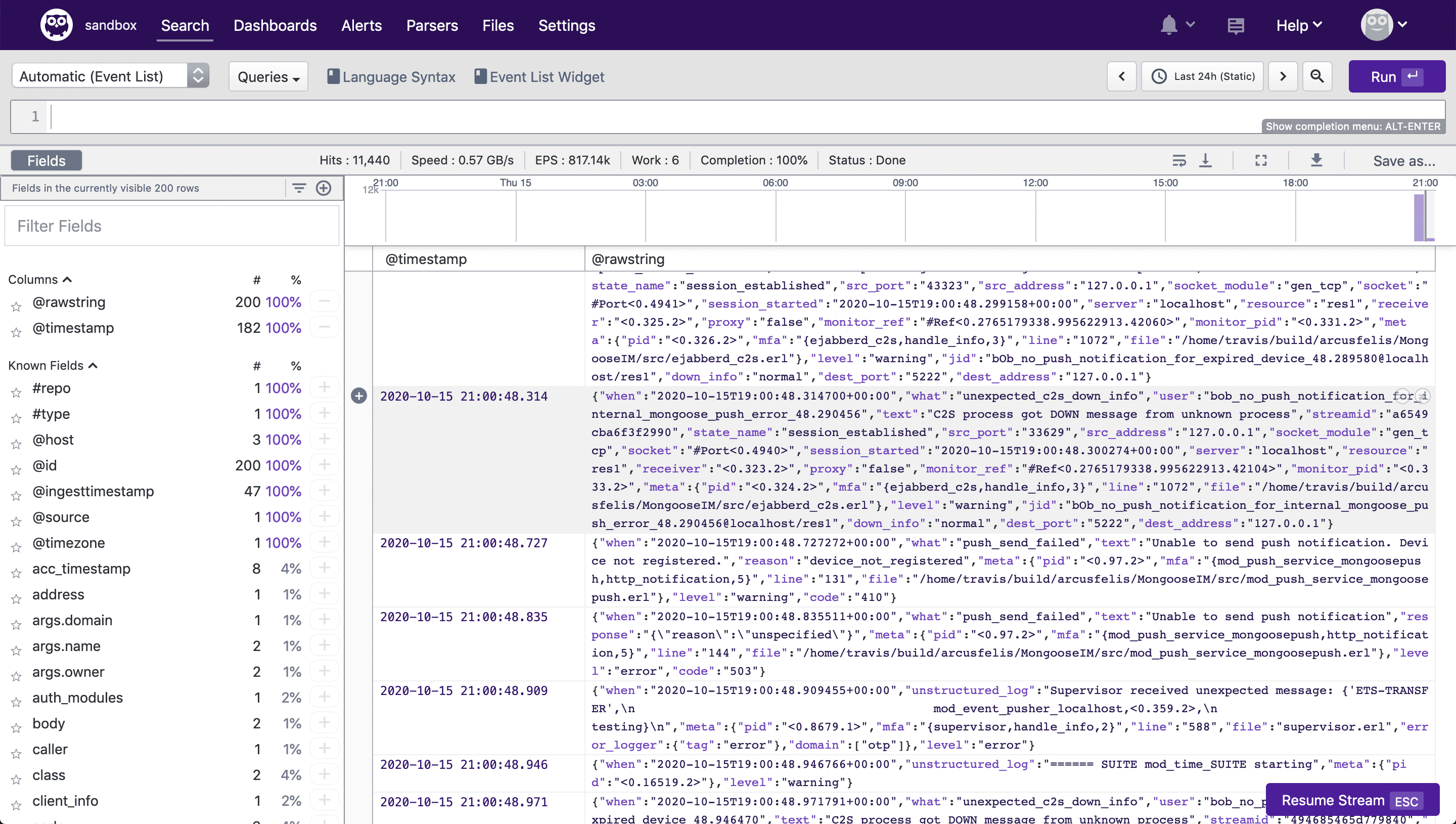
Task: Open the notifications bell icon
Action: point(1169,24)
